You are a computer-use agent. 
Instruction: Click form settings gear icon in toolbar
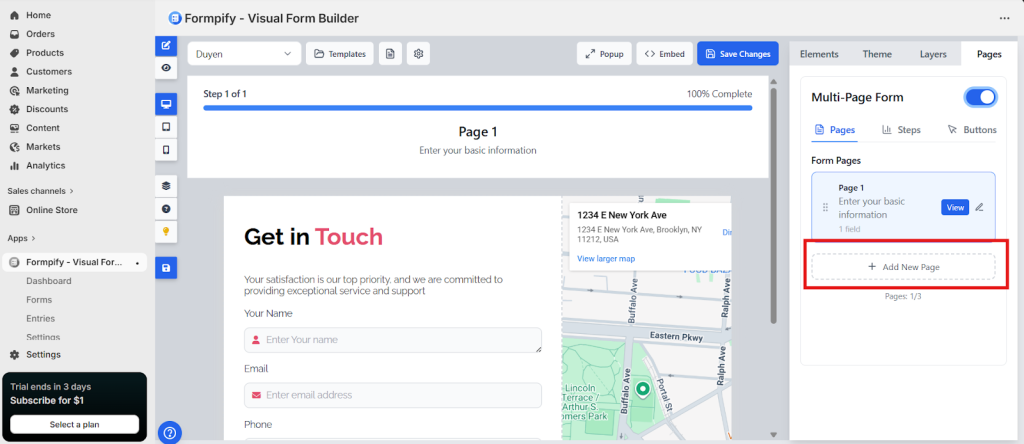pos(418,54)
